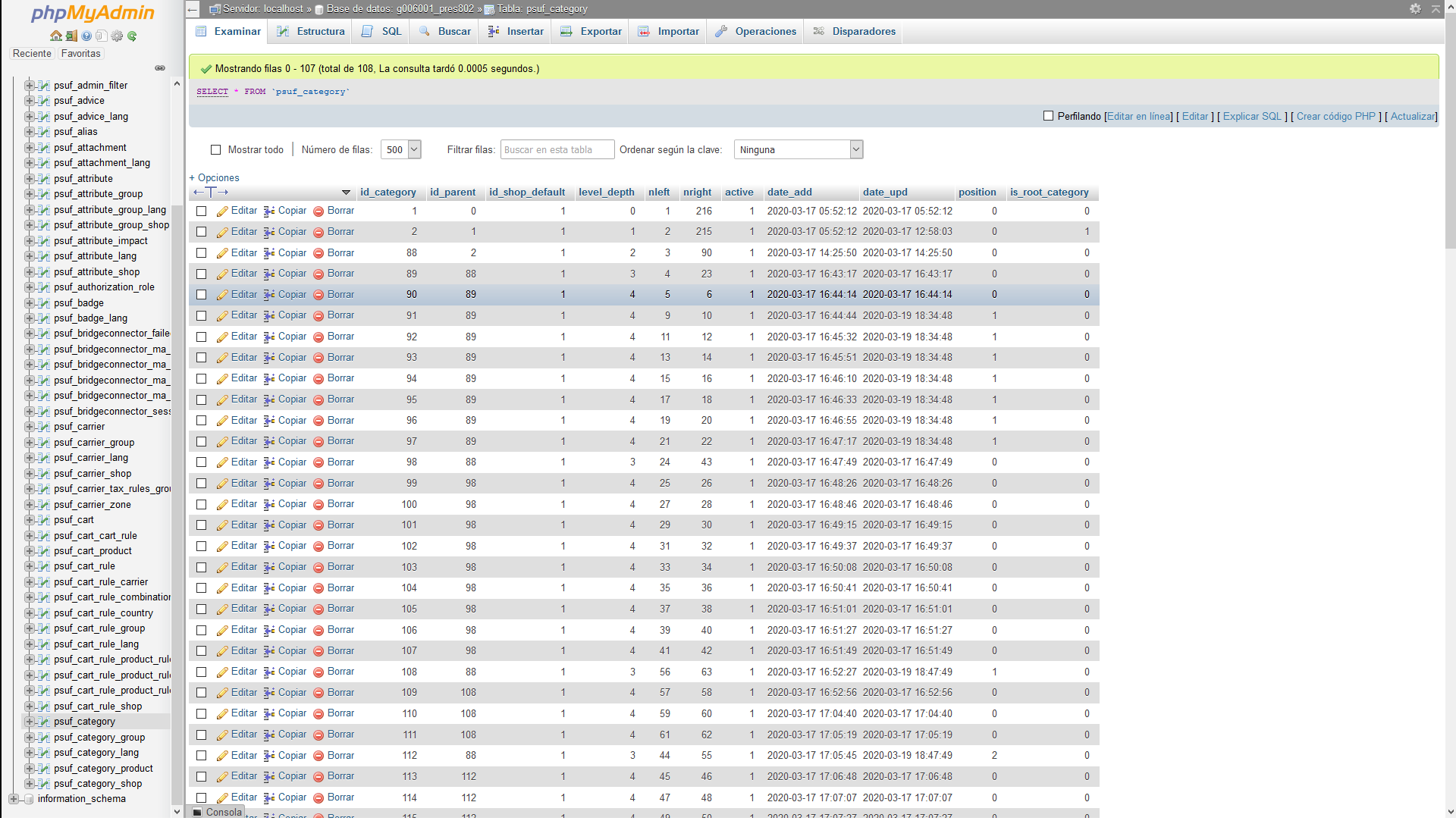Viewport: 1456px width, 824px height.
Task: Go to phpMyAdmin home via house icon
Action: click(55, 36)
